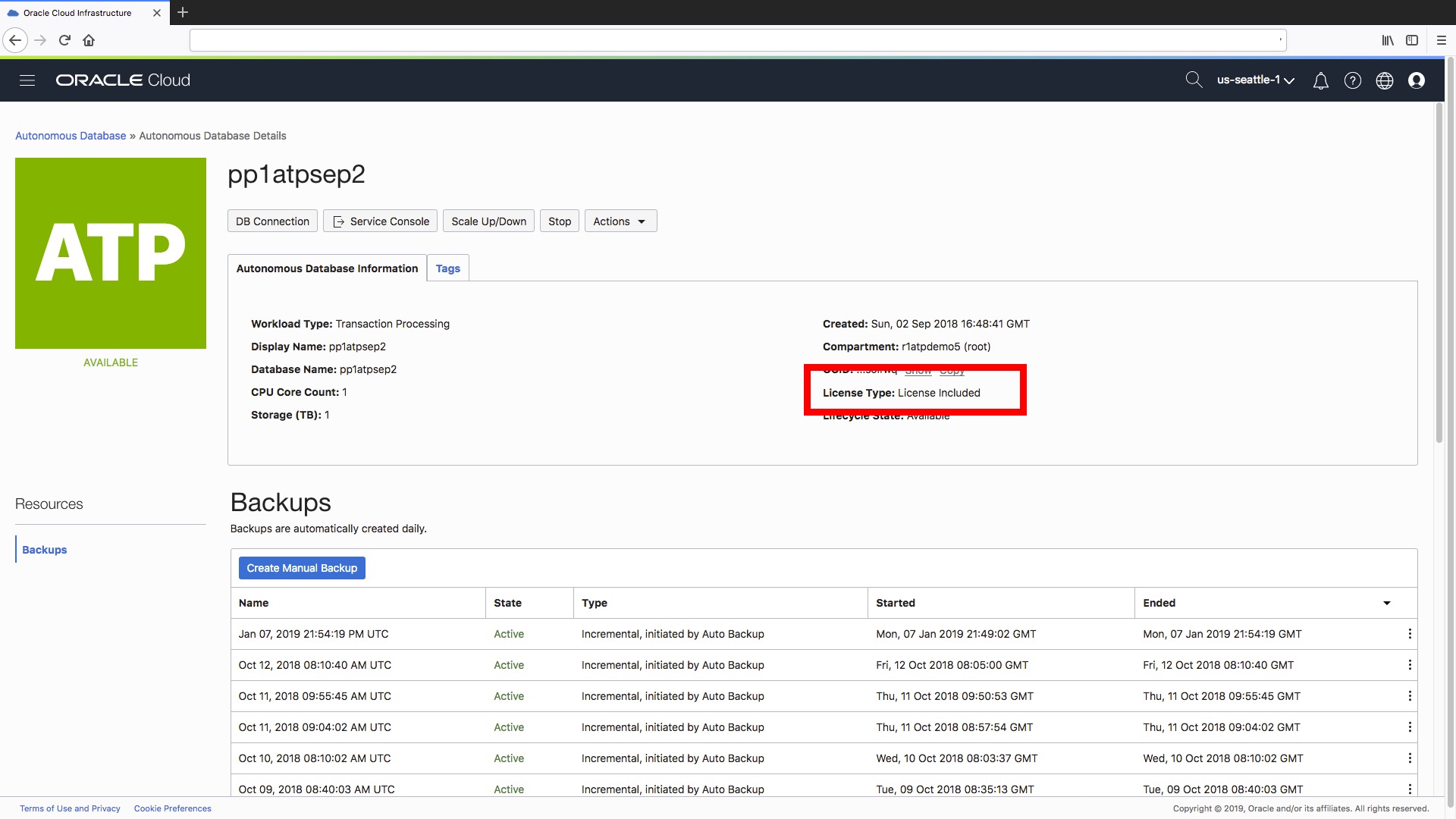Follow the Autonomous Database breadcrumb link

71,136
